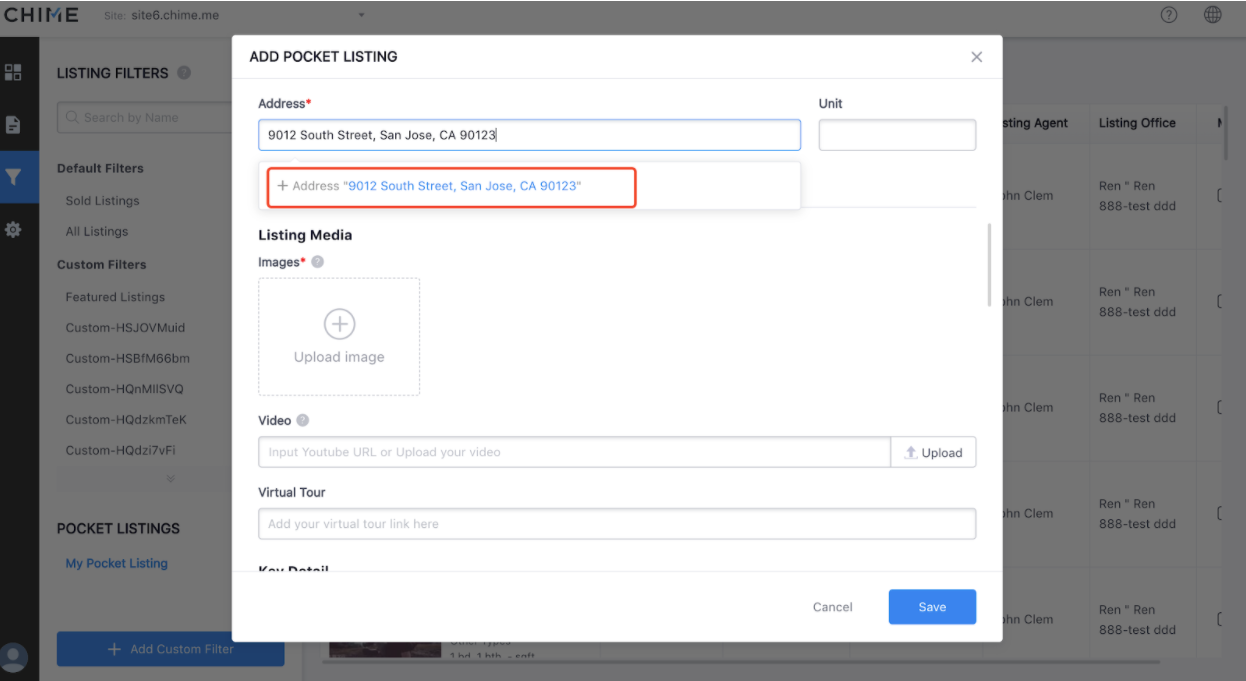Save the pocket listing

click(x=932, y=607)
